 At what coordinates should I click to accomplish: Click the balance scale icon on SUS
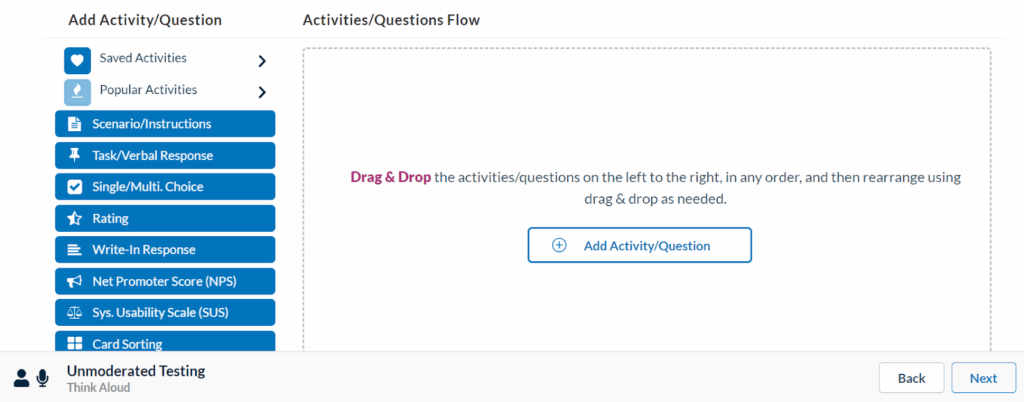(x=74, y=312)
